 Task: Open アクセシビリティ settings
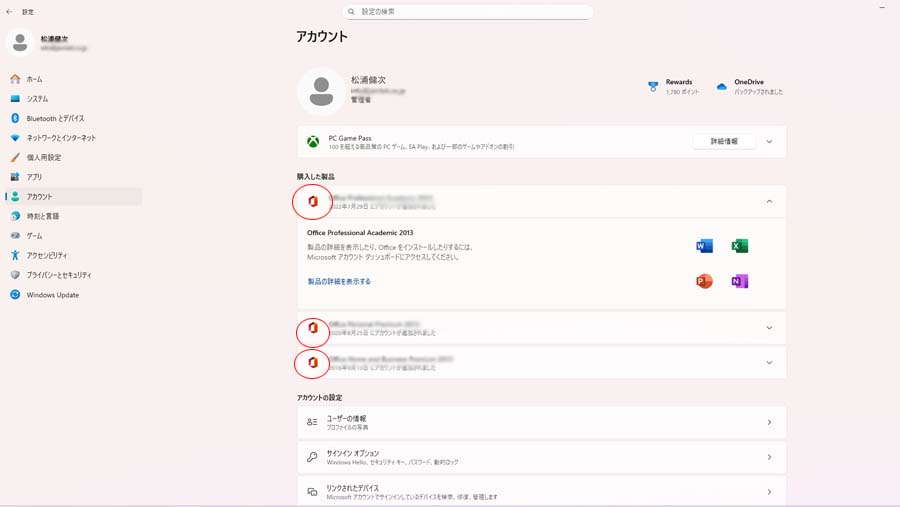(46, 255)
